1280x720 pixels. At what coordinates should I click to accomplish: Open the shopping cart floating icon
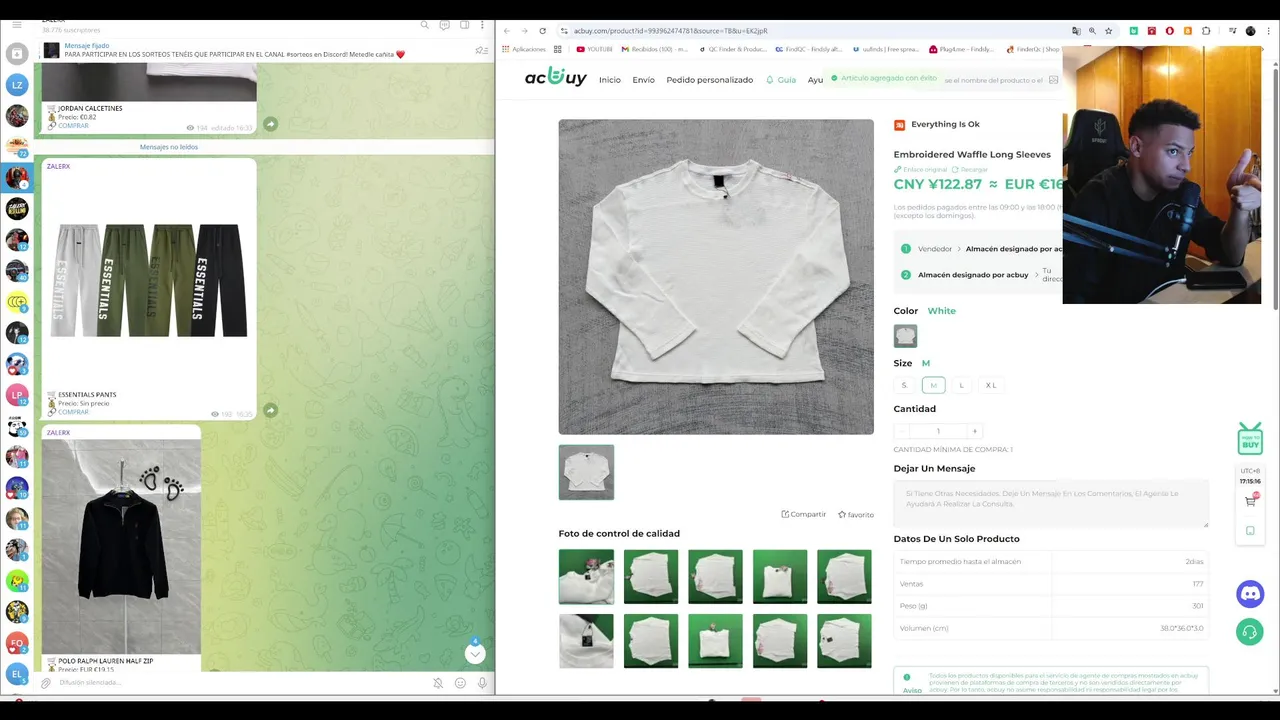(1250, 502)
